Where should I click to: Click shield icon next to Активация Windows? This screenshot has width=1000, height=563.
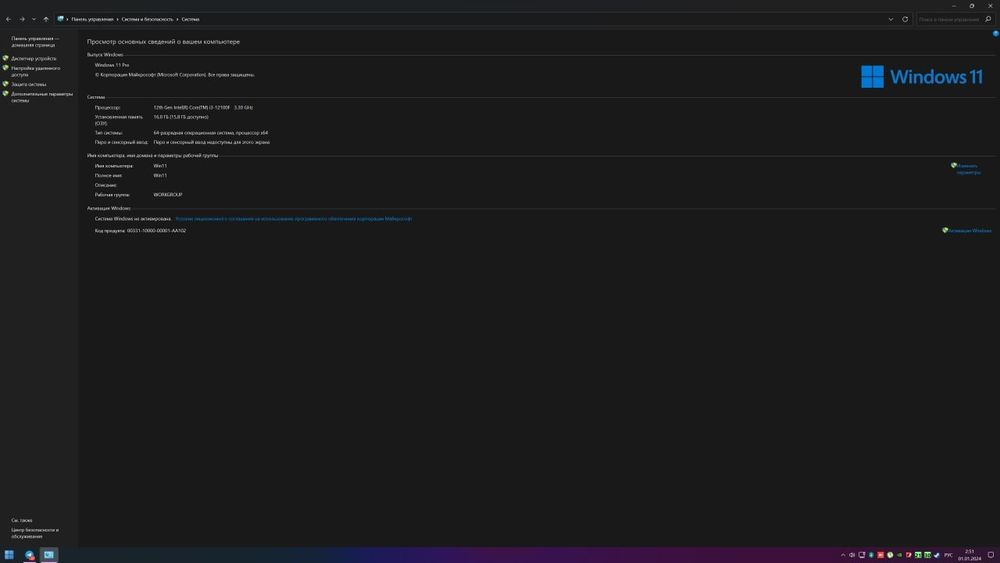tap(945, 230)
